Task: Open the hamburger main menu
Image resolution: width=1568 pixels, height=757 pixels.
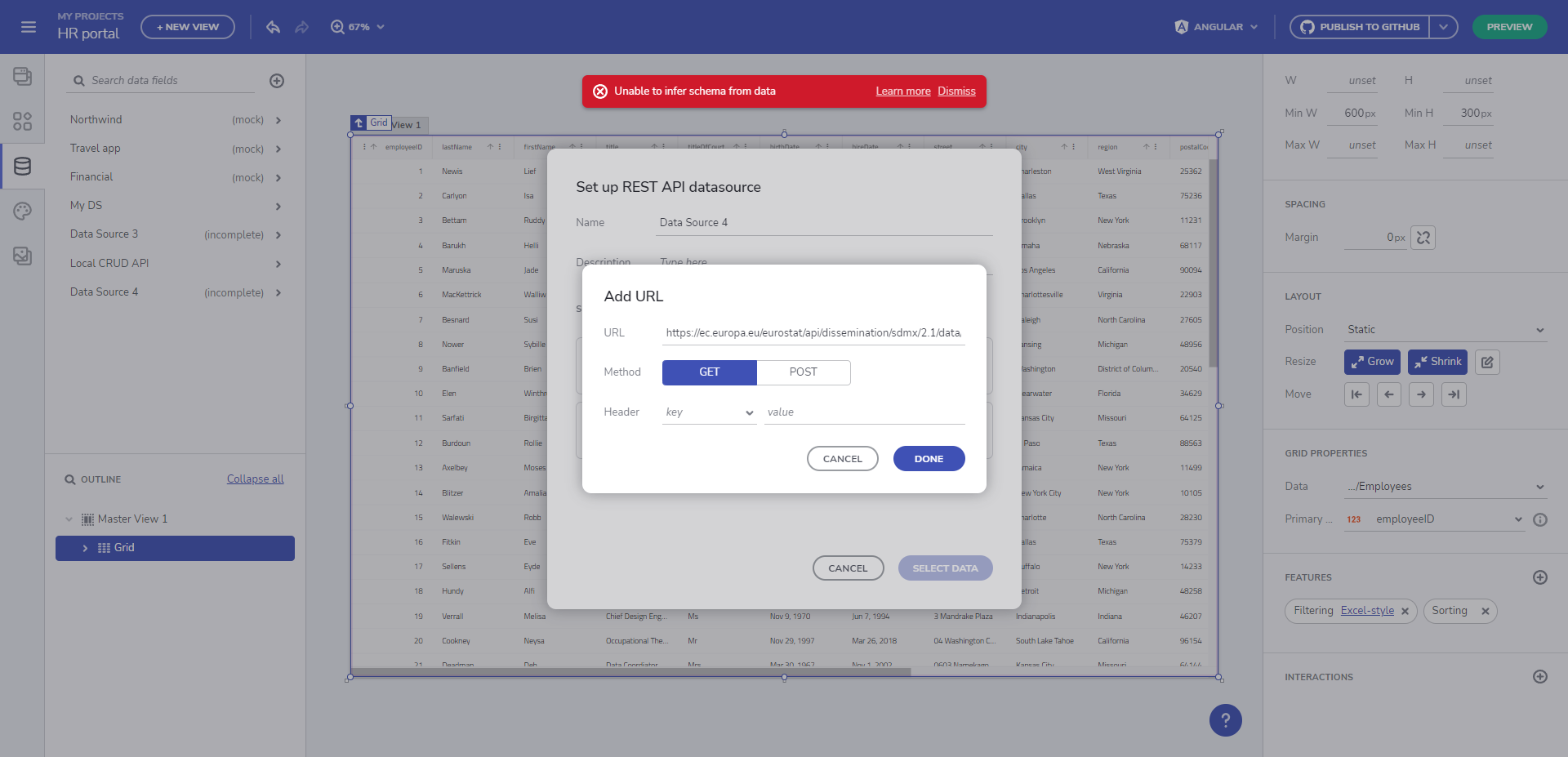Action: pyautogui.click(x=29, y=27)
